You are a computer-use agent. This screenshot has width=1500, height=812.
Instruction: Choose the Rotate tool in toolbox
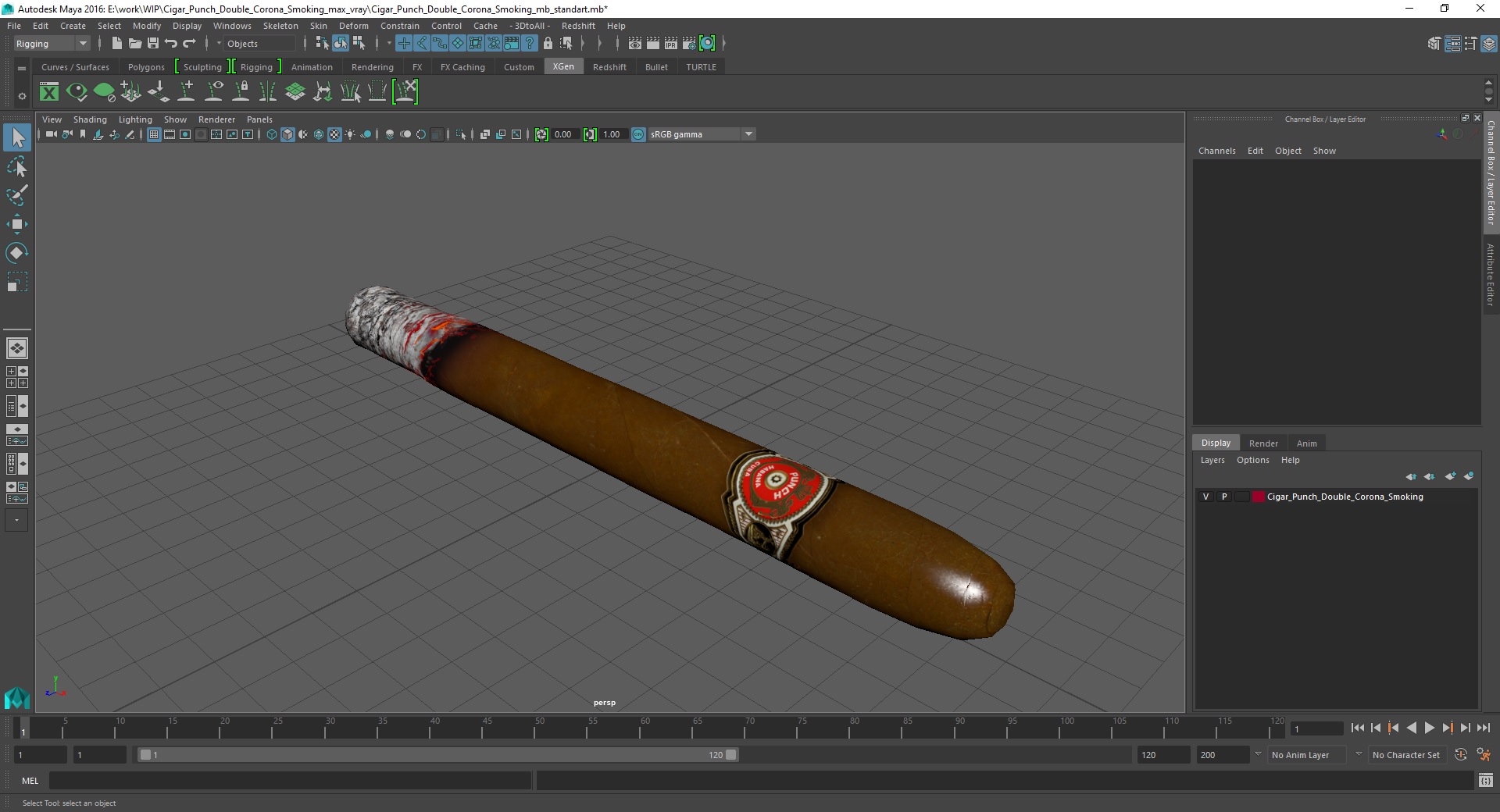[x=16, y=253]
